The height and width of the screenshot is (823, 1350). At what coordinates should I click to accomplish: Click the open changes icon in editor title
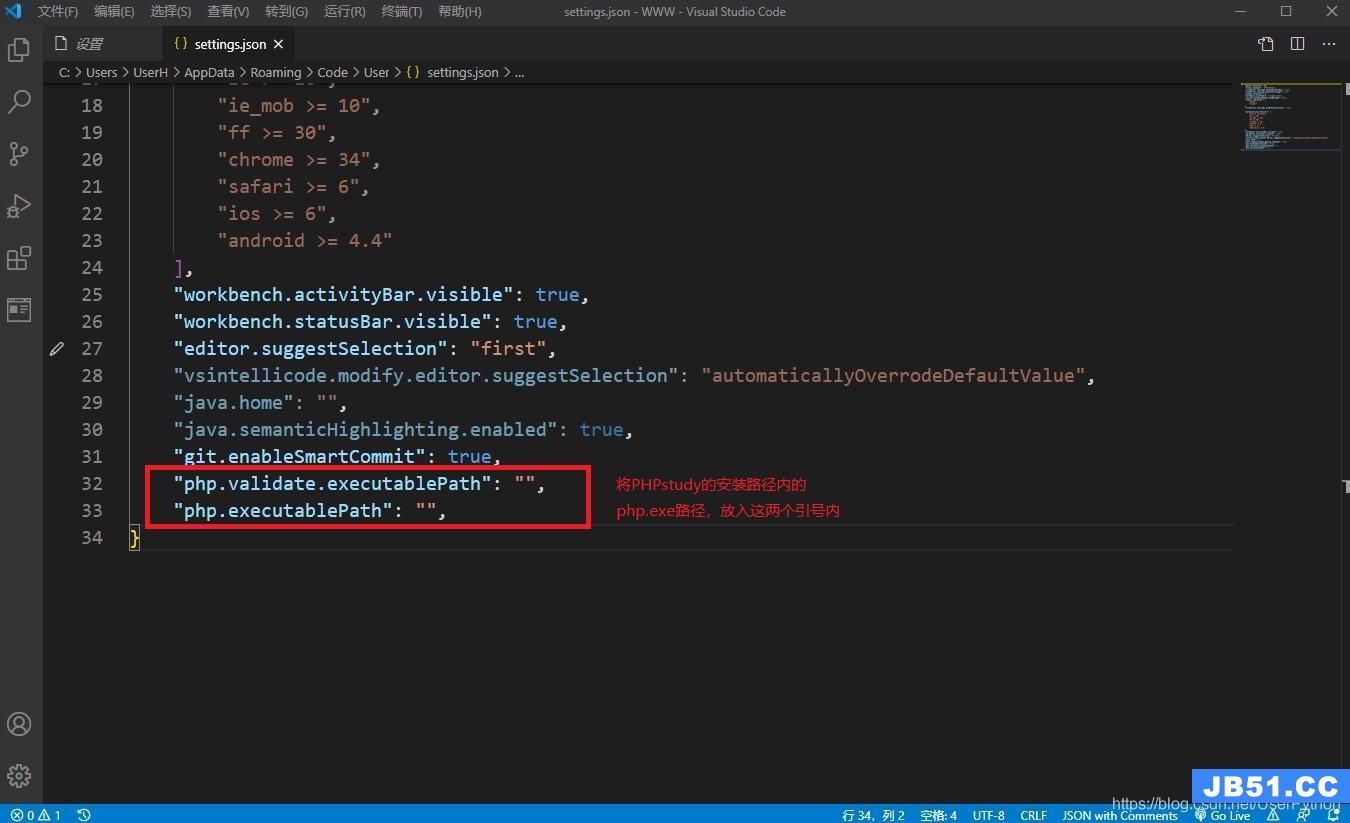[x=1266, y=44]
